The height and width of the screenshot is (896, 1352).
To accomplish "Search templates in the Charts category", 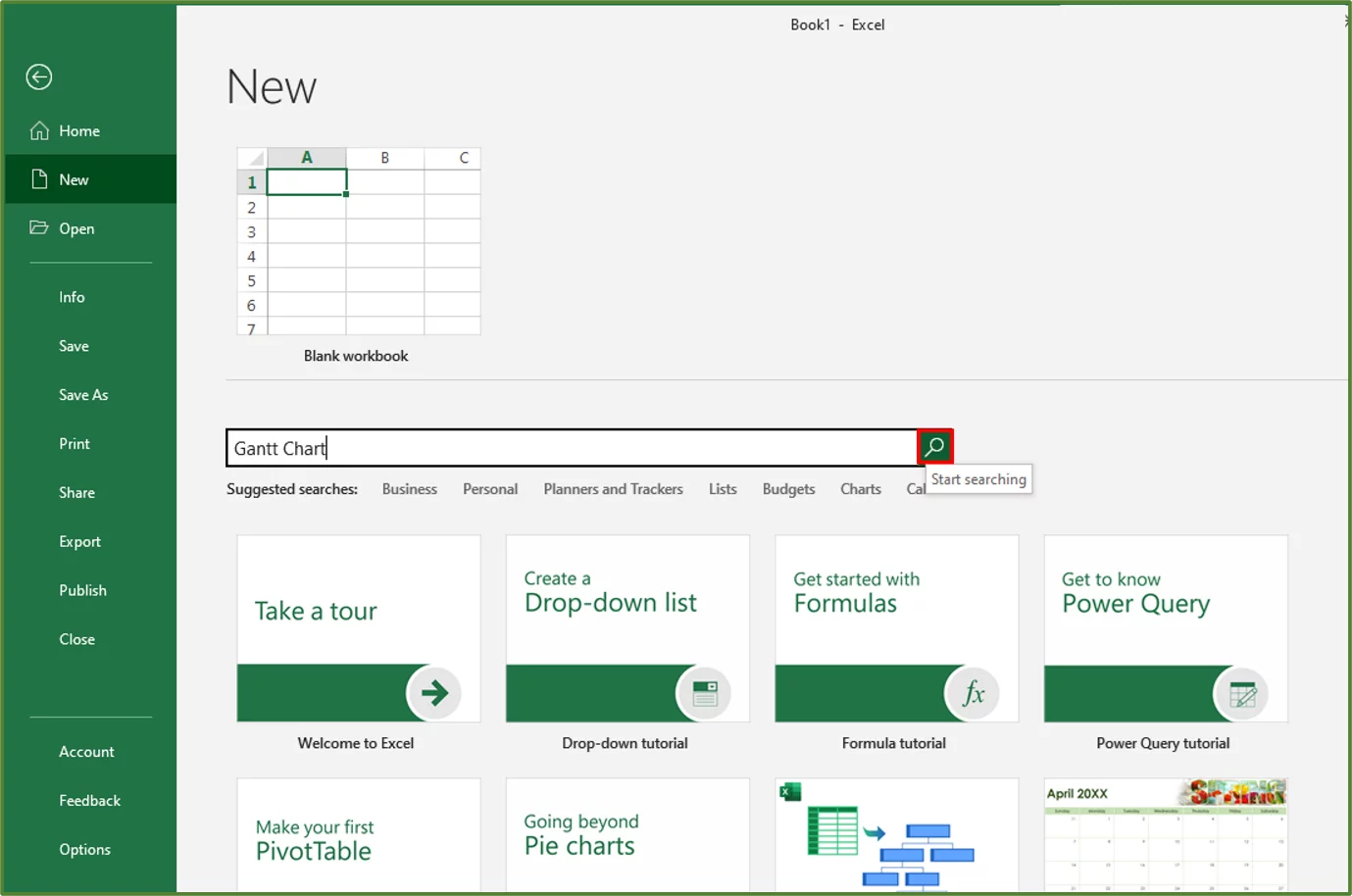I will coord(860,488).
